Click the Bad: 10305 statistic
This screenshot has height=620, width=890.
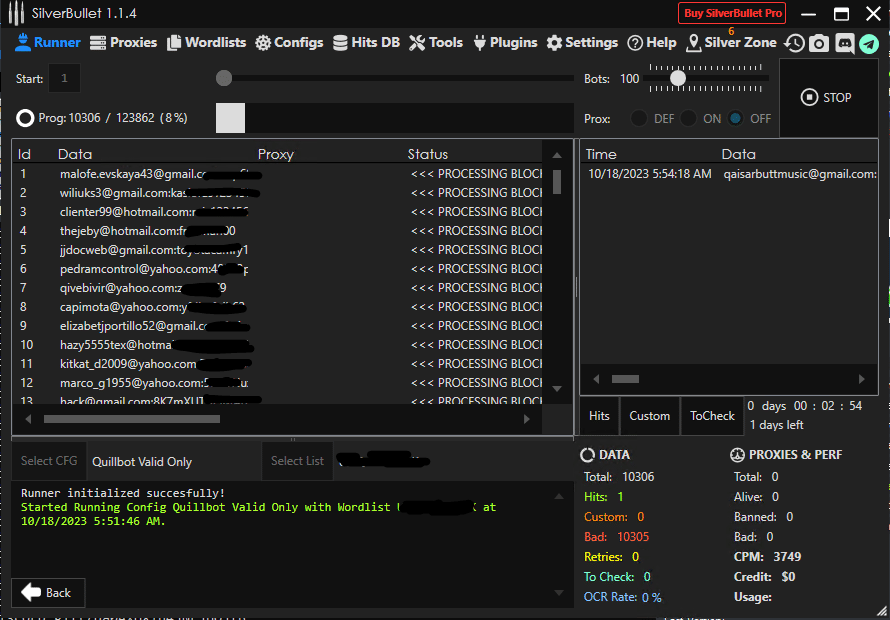click(616, 537)
